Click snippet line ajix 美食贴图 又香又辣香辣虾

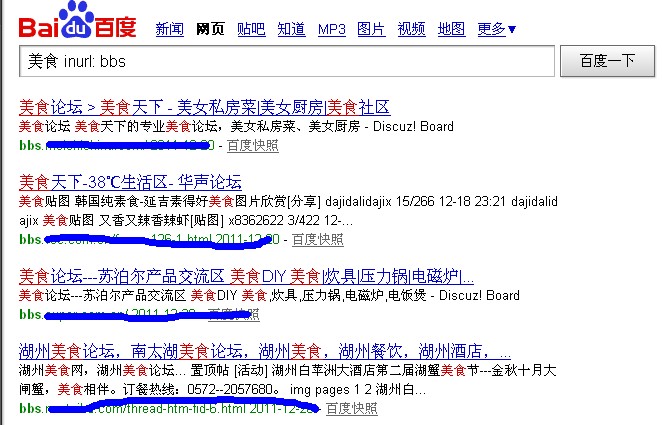tap(186, 220)
